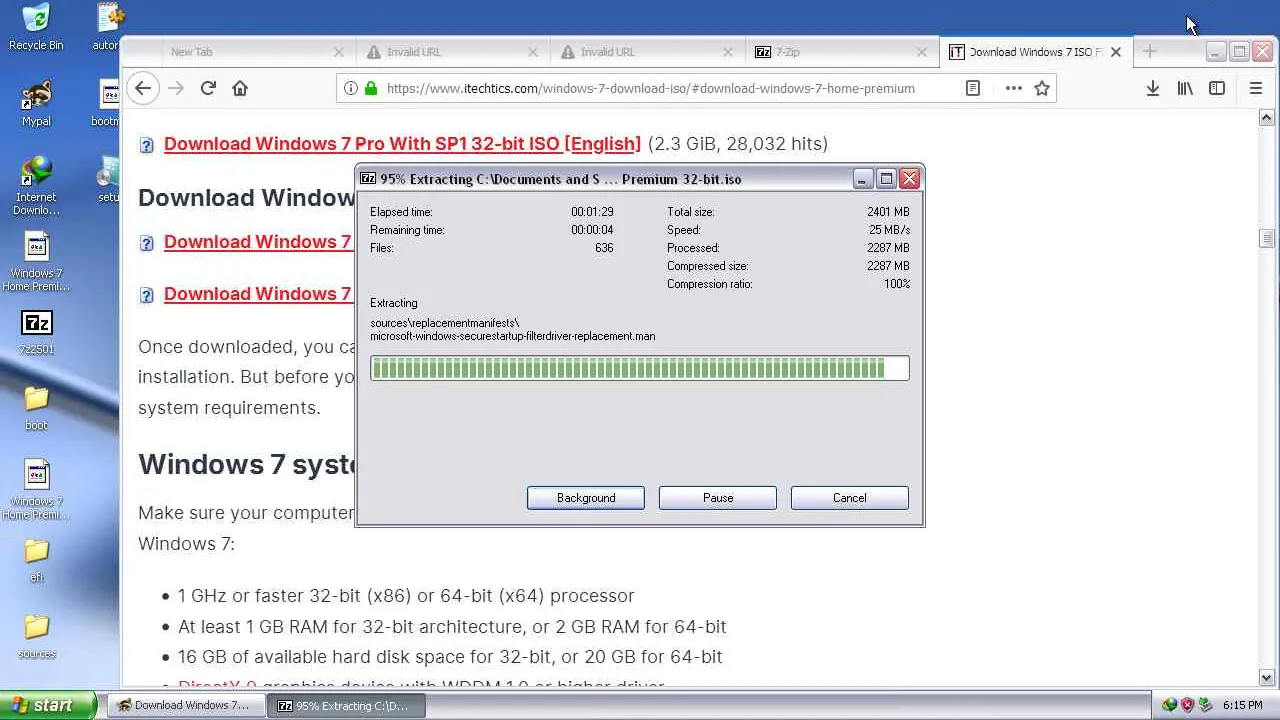Click the Speed value 25 MB/s
Image resolution: width=1280 pixels, height=720 pixels.
click(889, 230)
